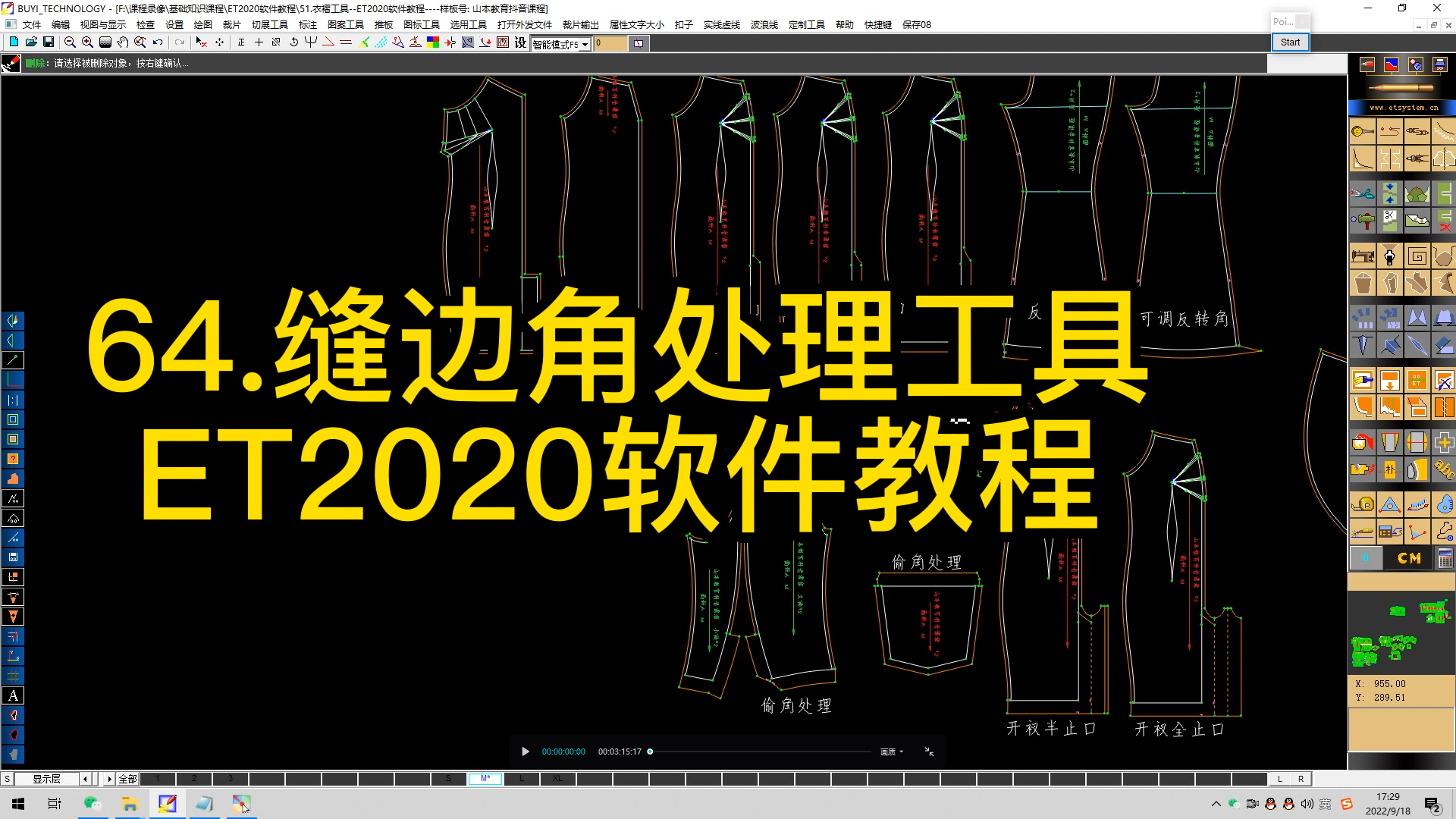Click the question mark icon in left sidebar
The height and width of the screenshot is (819, 1456).
coord(13,459)
